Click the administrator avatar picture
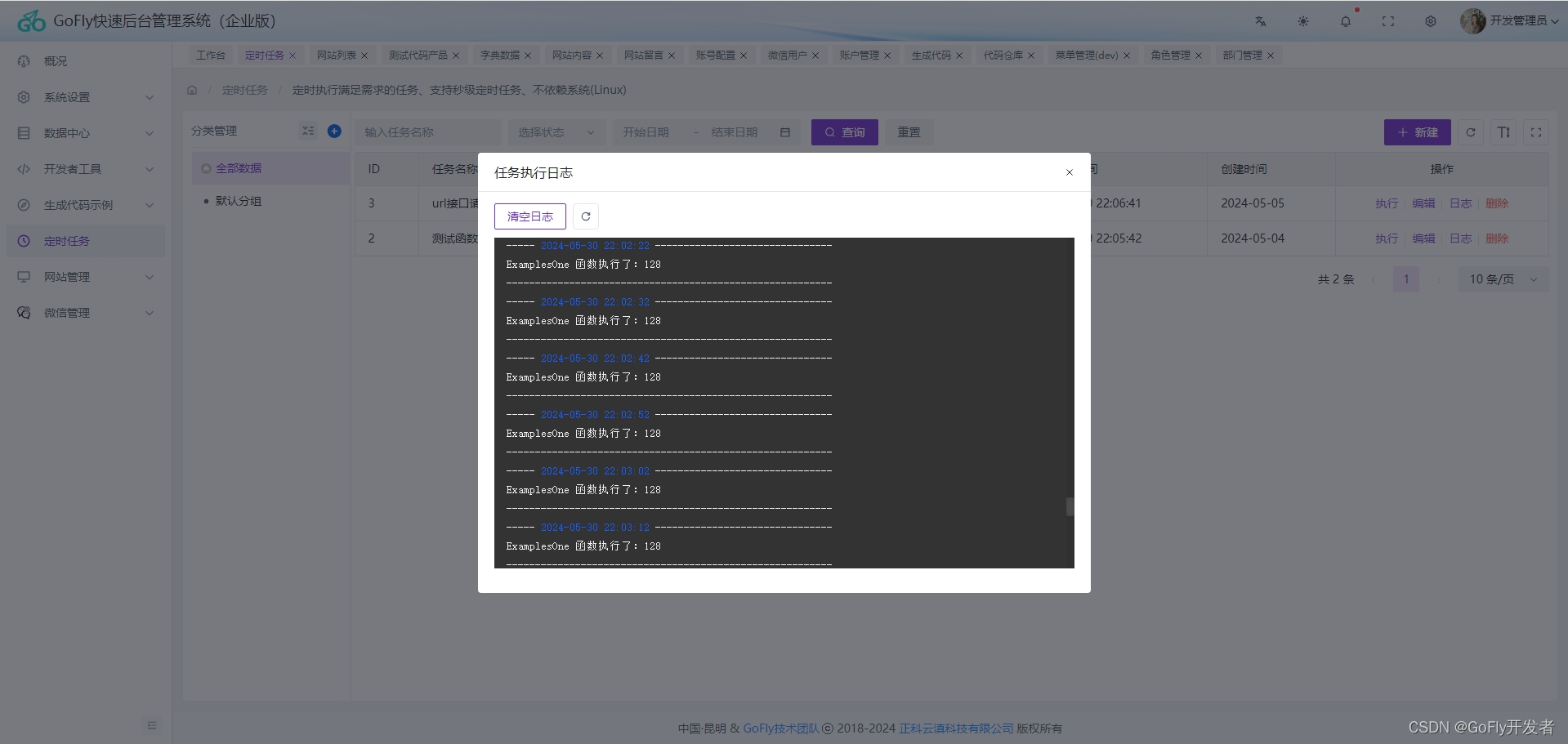Viewport: 1568px width, 744px height. click(1472, 21)
